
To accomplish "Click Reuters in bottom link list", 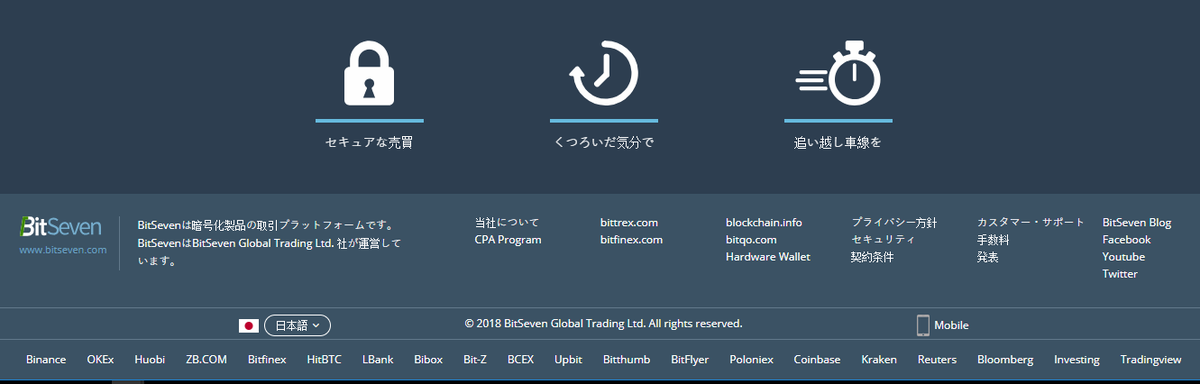I will tap(937, 359).
